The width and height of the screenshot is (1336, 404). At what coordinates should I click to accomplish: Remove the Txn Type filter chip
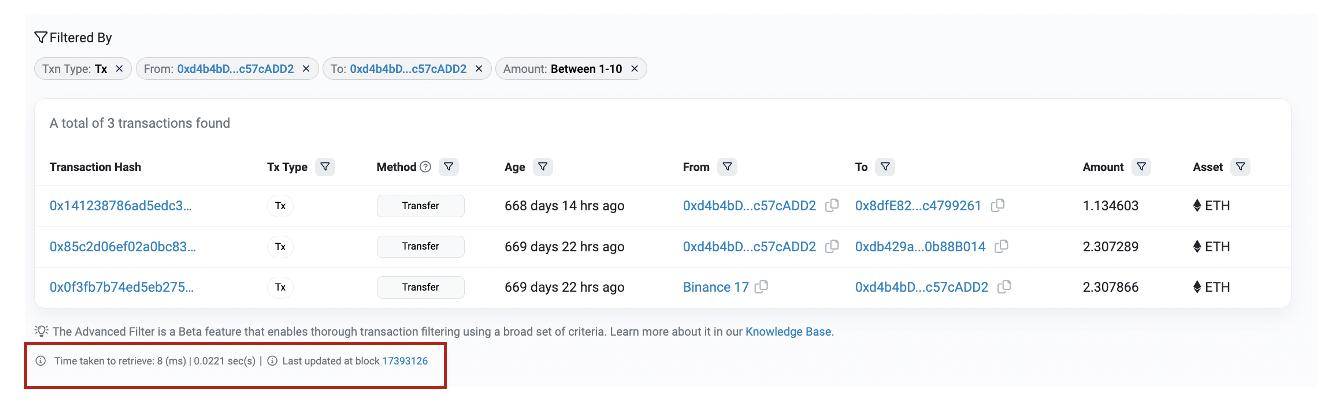pos(119,69)
